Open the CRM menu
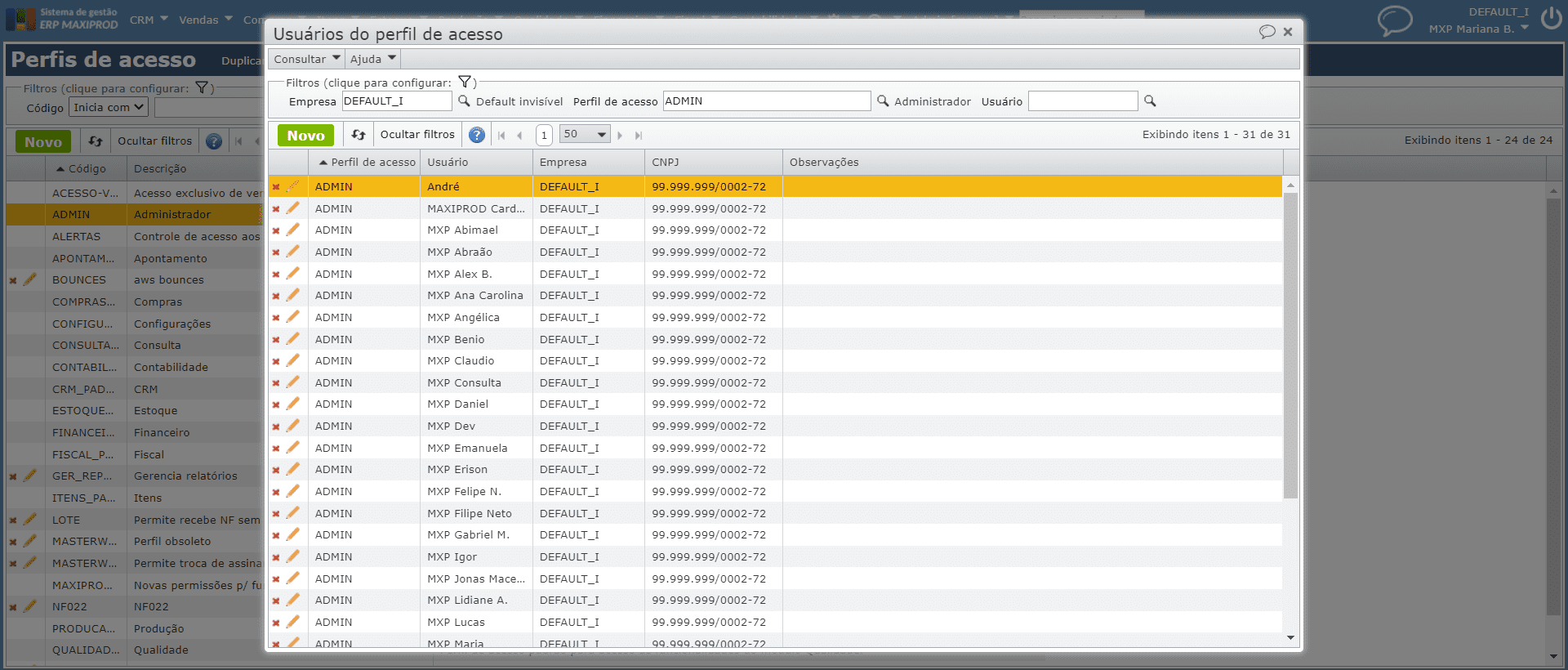This screenshot has height=670, width=1568. pos(149,20)
